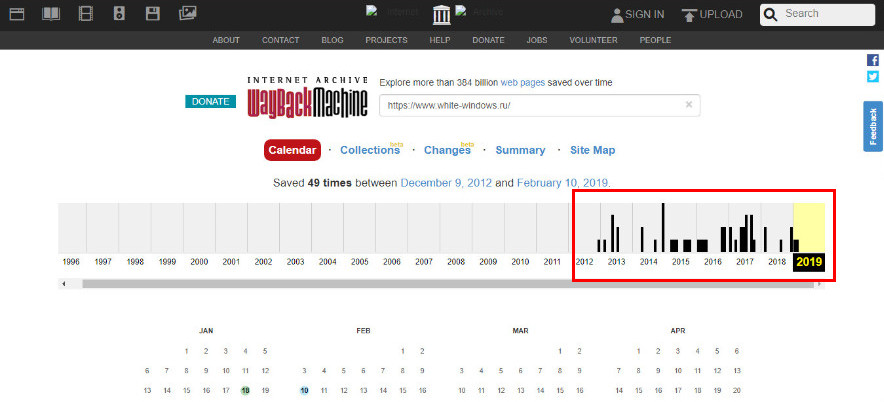Open the February 10 highlighted snapshot
This screenshot has width=884, height=402.
pos(304,390)
